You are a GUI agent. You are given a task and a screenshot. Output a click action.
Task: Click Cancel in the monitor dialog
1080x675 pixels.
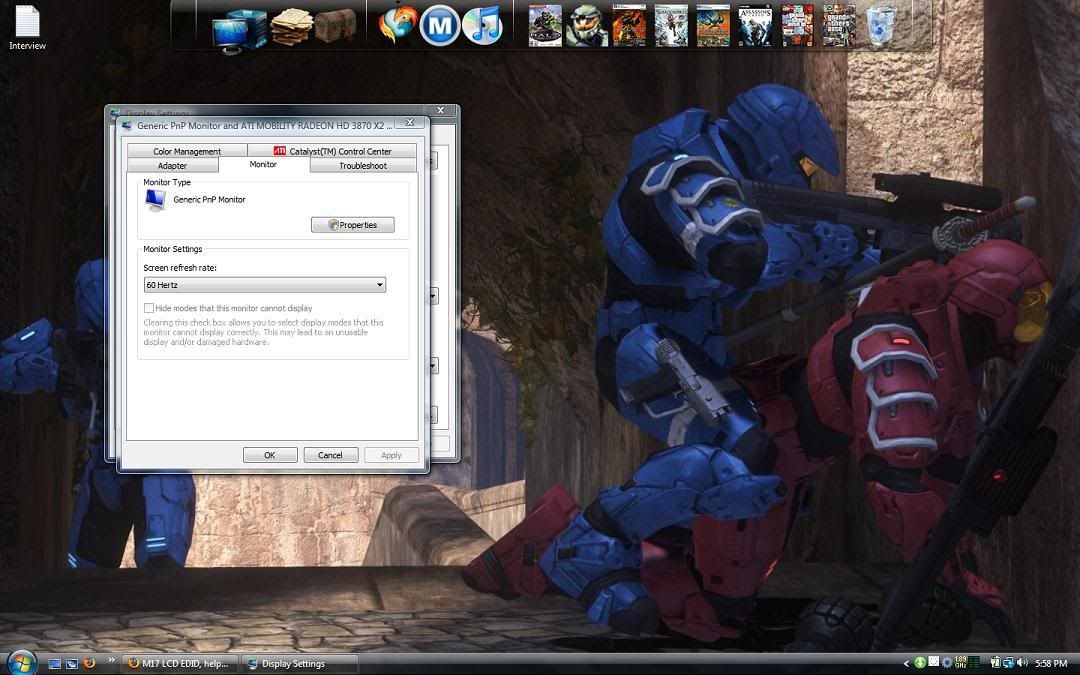point(331,455)
